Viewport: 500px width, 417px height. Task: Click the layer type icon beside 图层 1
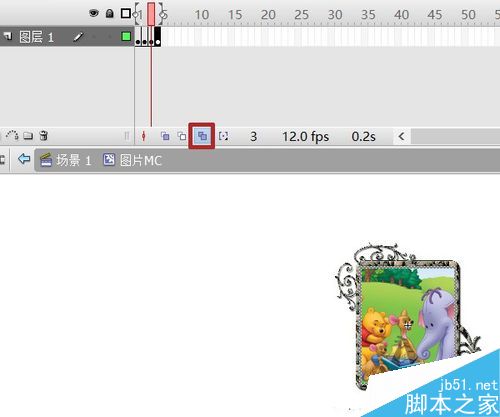pyautogui.click(x=8, y=36)
